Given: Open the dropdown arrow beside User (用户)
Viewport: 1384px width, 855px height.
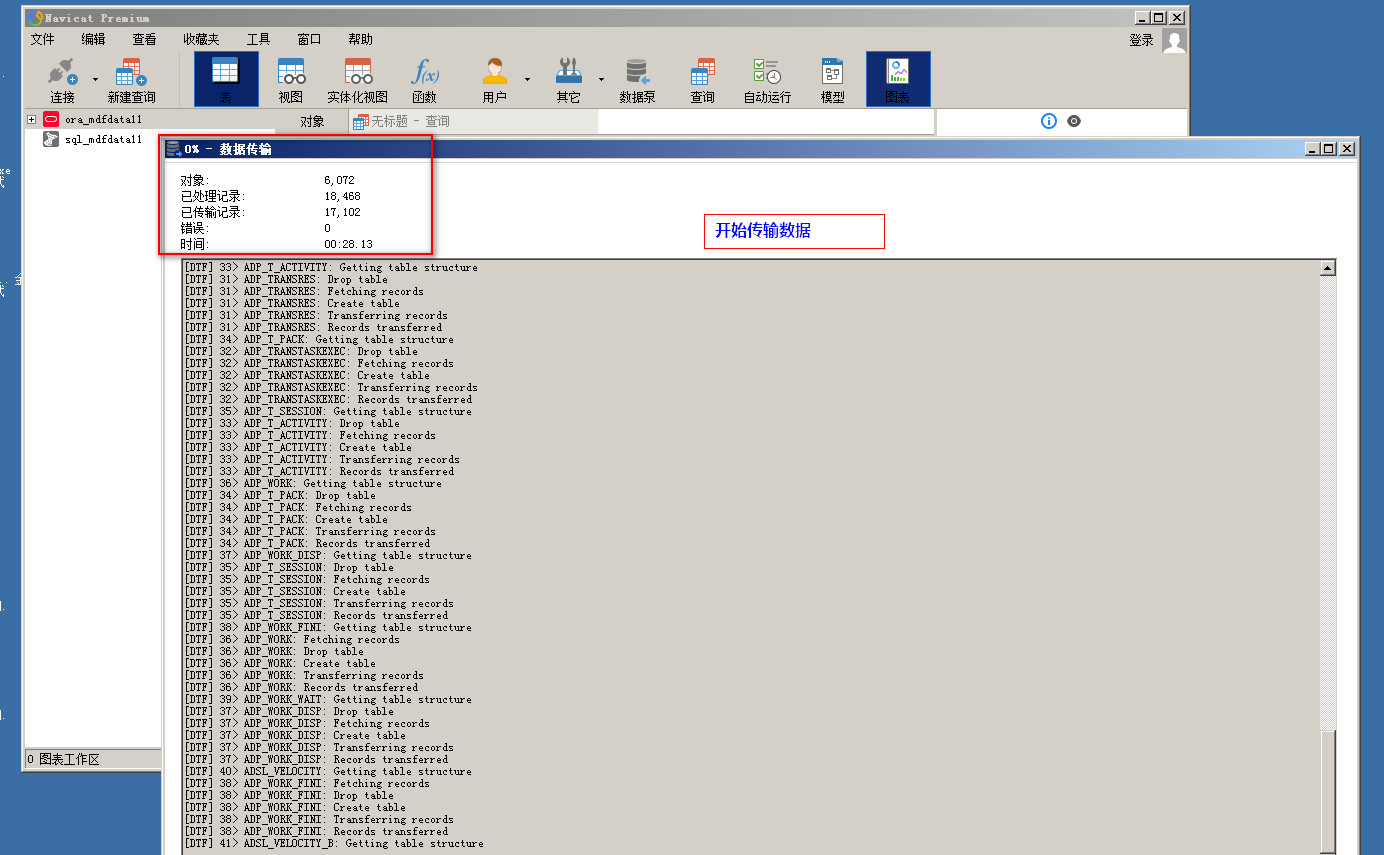Looking at the screenshot, I should [527, 79].
